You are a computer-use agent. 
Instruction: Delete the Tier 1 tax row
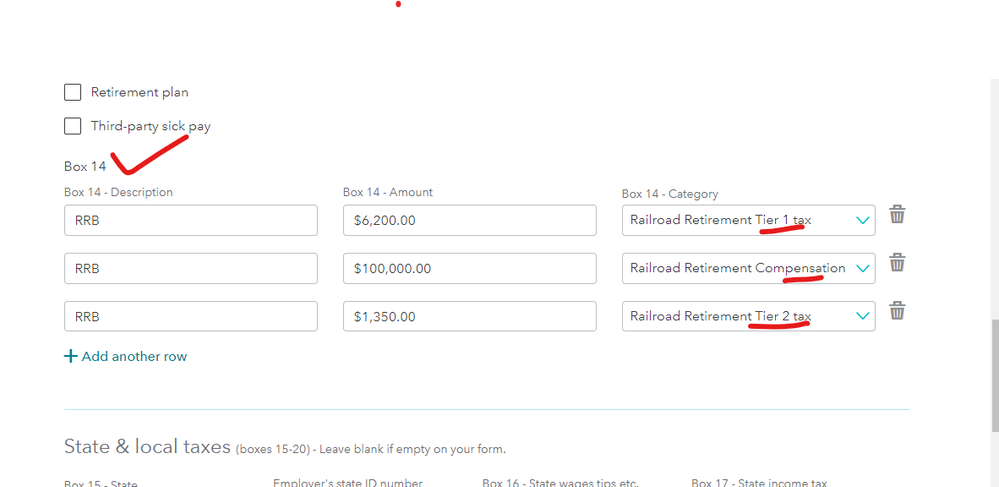(898, 215)
